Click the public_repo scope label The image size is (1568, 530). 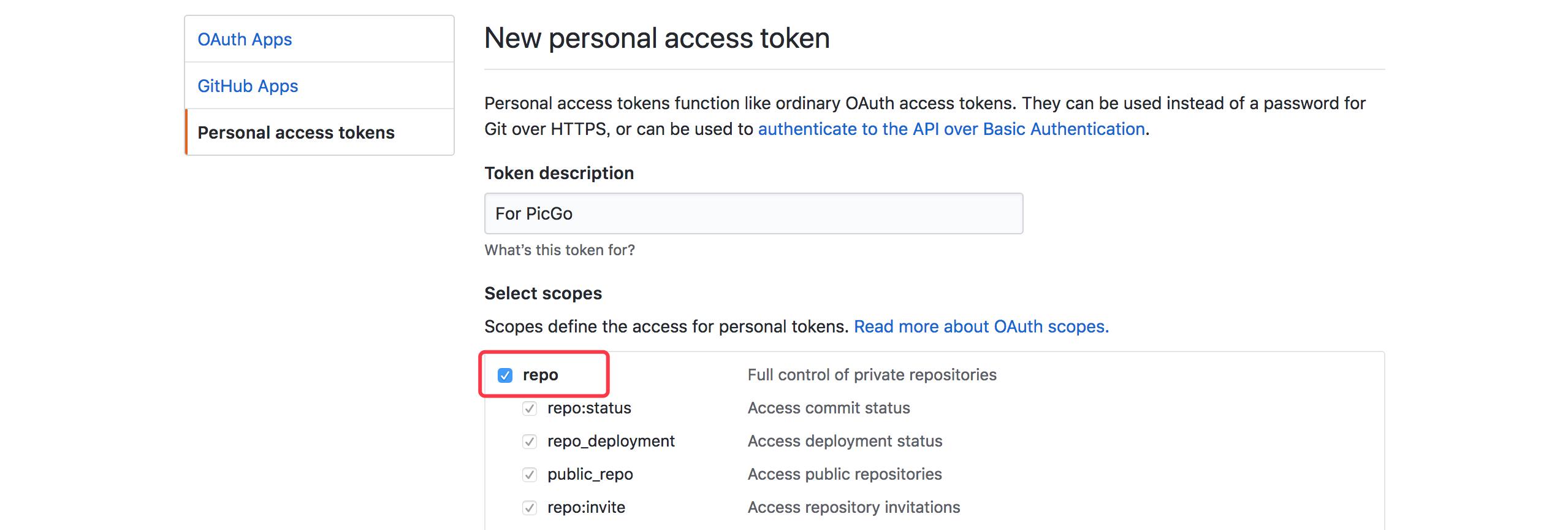591,474
